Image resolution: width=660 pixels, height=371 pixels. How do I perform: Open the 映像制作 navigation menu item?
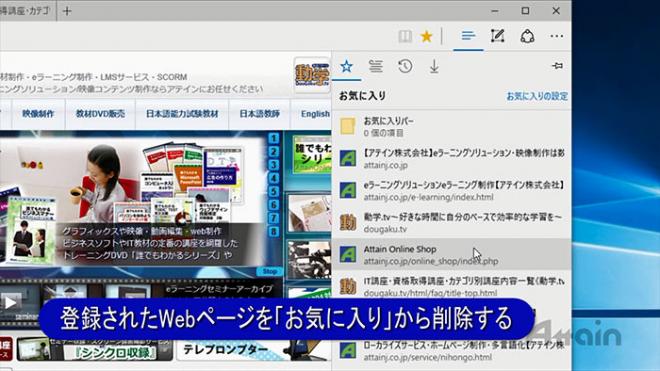(38, 114)
